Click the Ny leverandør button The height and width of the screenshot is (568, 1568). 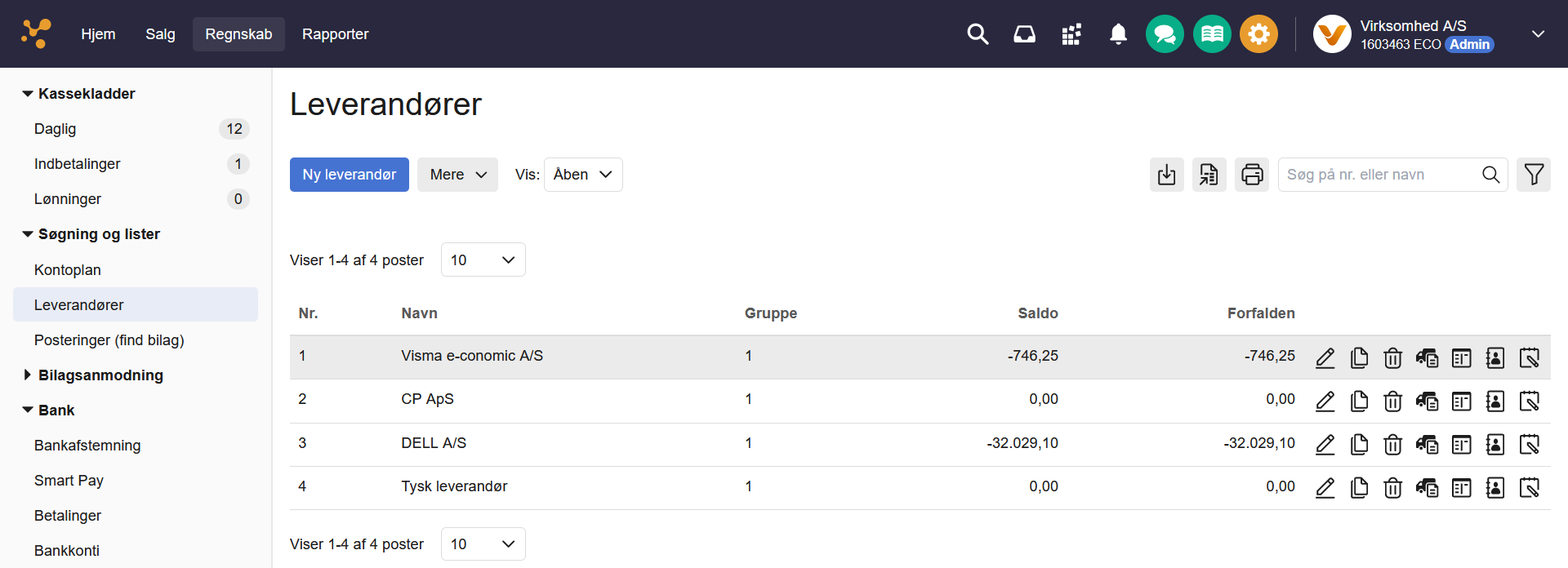click(x=349, y=175)
